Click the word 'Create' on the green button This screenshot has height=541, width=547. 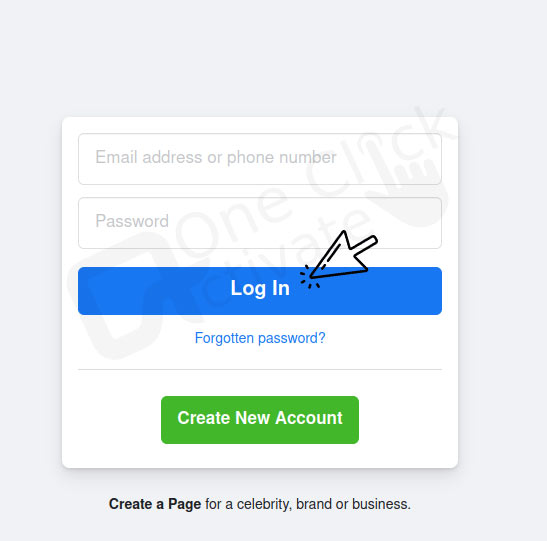coord(204,418)
